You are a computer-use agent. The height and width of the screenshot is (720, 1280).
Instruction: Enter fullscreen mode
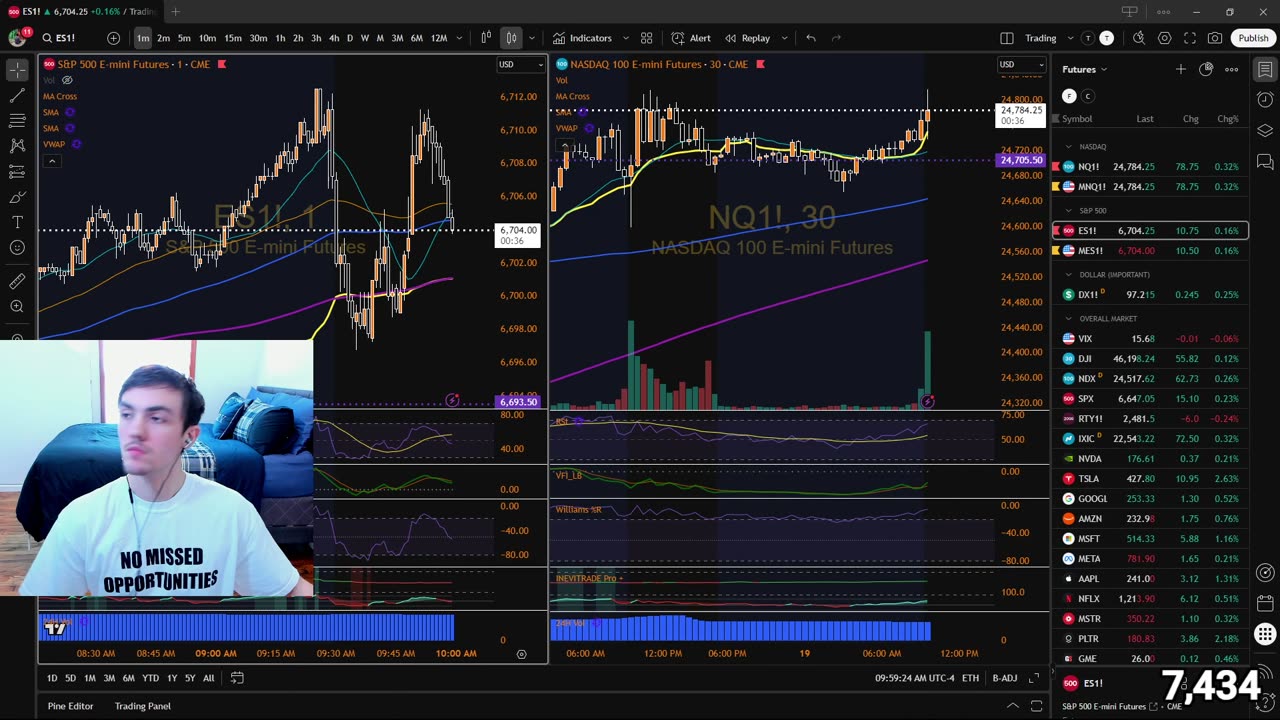point(1190,38)
